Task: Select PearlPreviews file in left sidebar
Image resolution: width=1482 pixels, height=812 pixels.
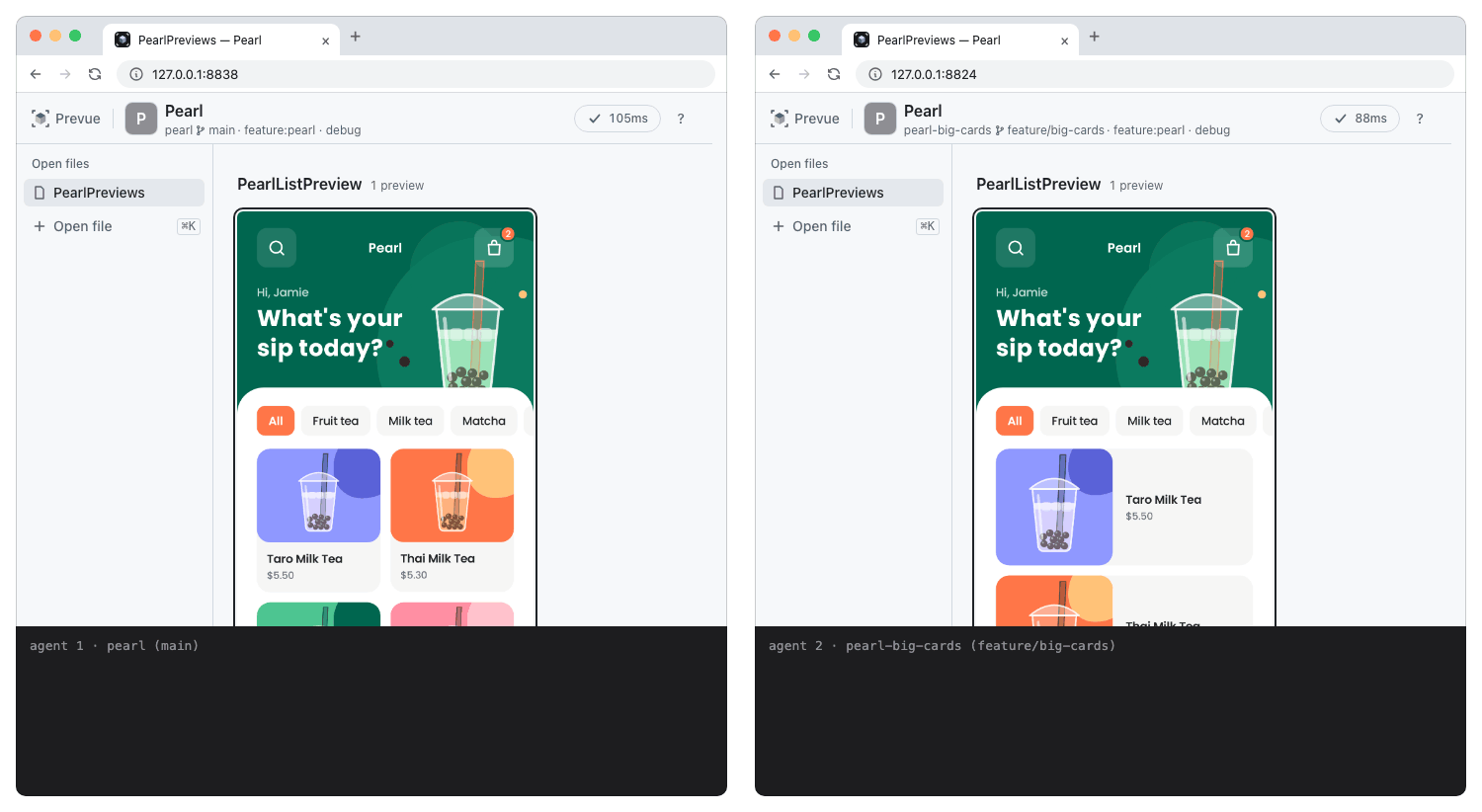Action: pos(114,193)
